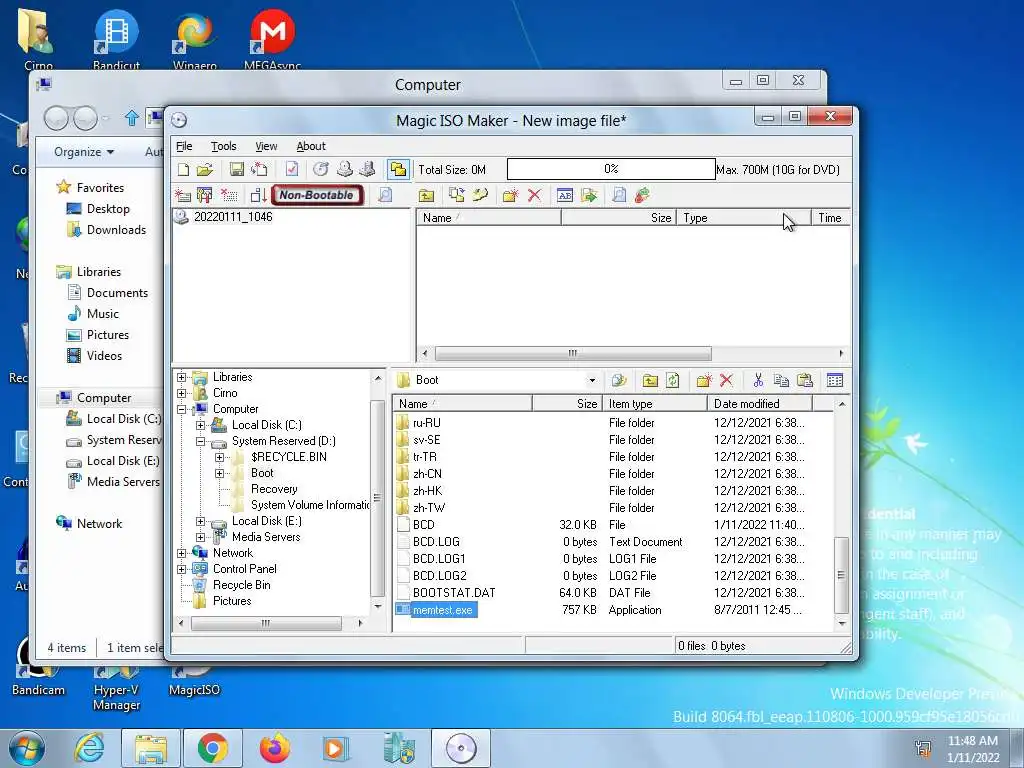The image size is (1024, 768).
Task: Expand the Cirno tree node
Action: [182, 393]
